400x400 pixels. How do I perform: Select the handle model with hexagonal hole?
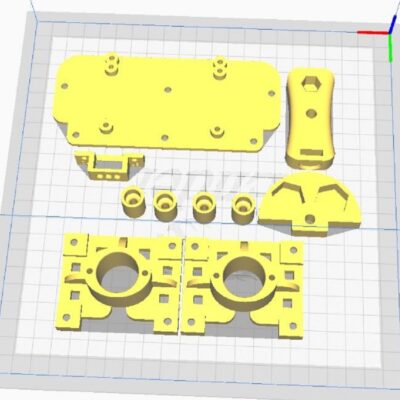(x=310, y=119)
